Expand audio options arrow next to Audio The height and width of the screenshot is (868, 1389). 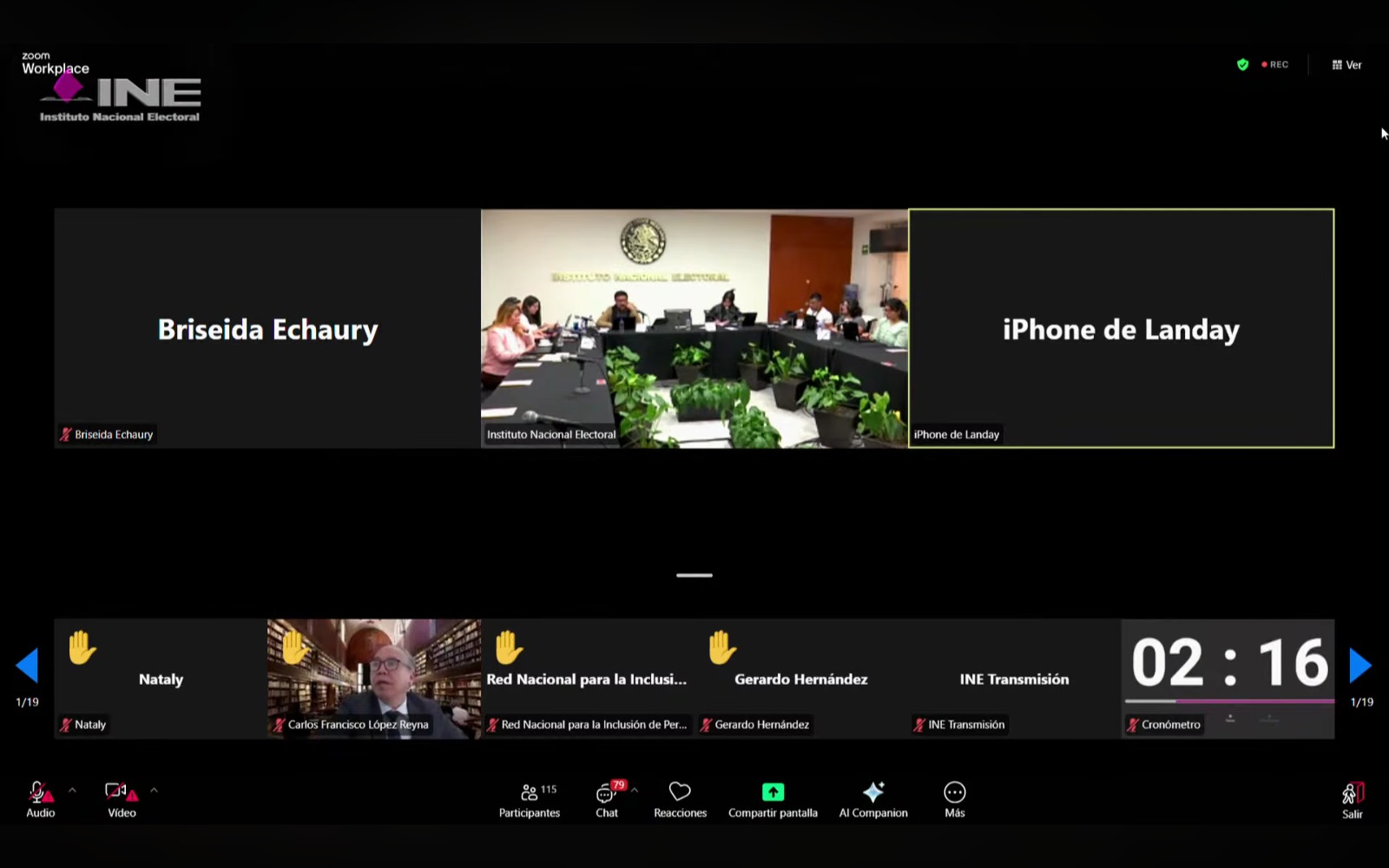[72, 790]
